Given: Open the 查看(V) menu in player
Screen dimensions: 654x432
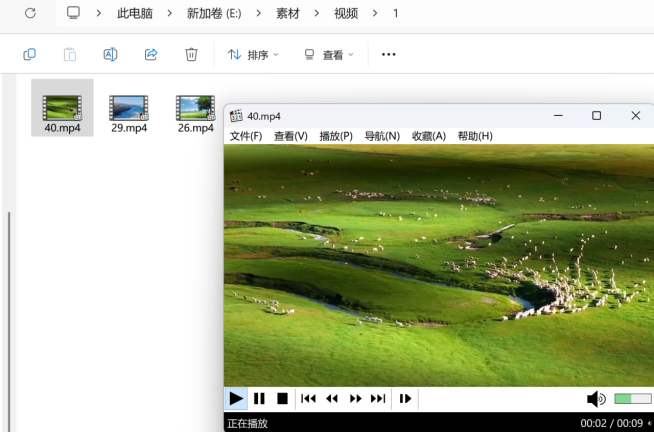Looking at the screenshot, I should (x=291, y=136).
